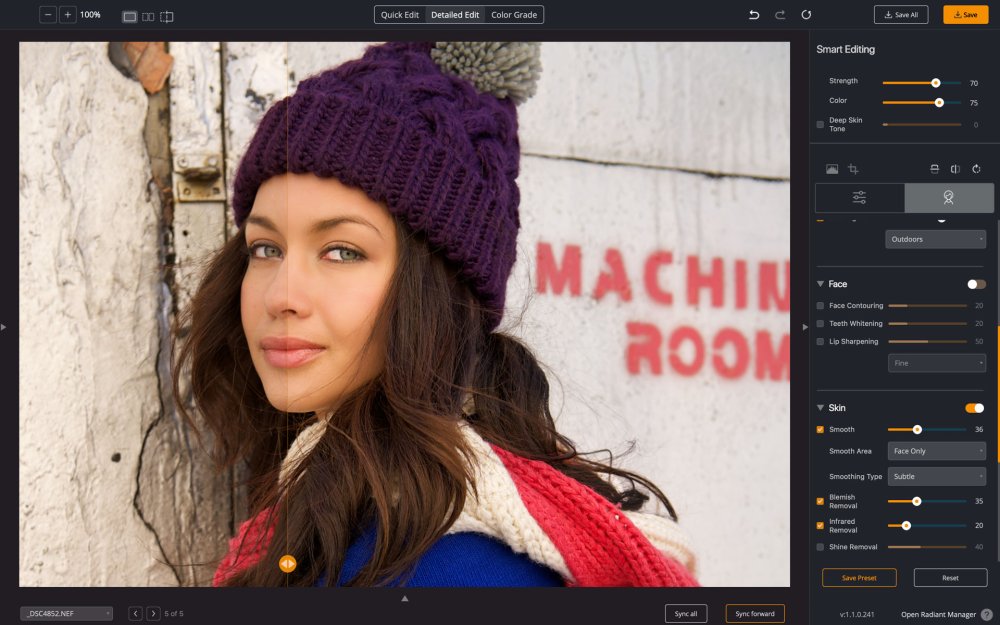Flip the image vertically
This screenshot has height=625, width=1000.
tap(934, 169)
